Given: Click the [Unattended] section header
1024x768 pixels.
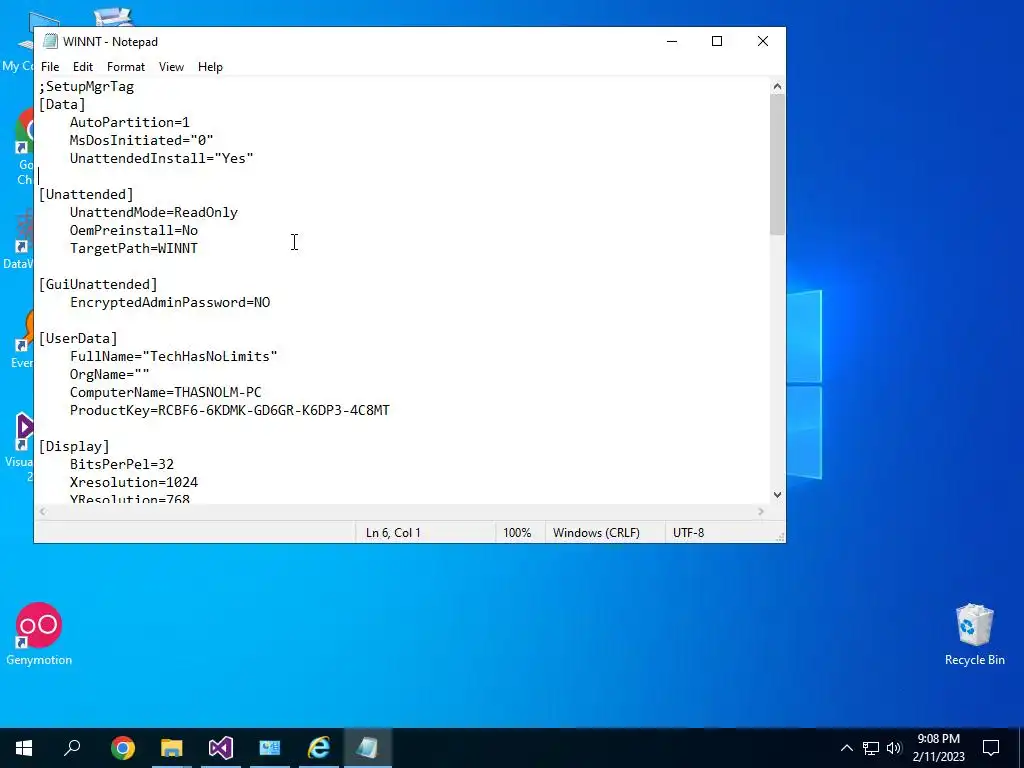Looking at the screenshot, I should click(x=86, y=194).
